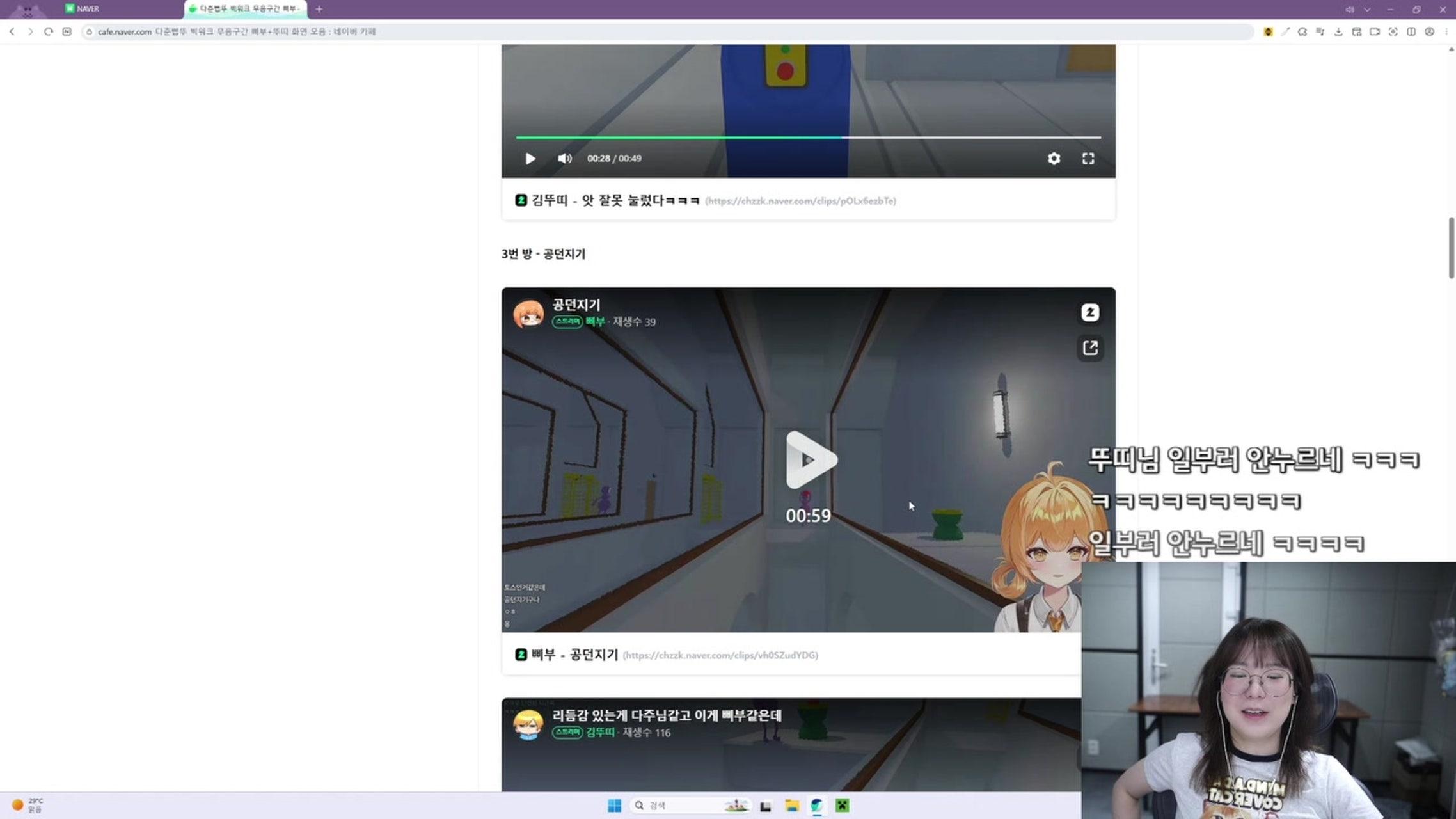Seek along the green upper video progress bar
This screenshot has width=1456, height=819.
809,137
